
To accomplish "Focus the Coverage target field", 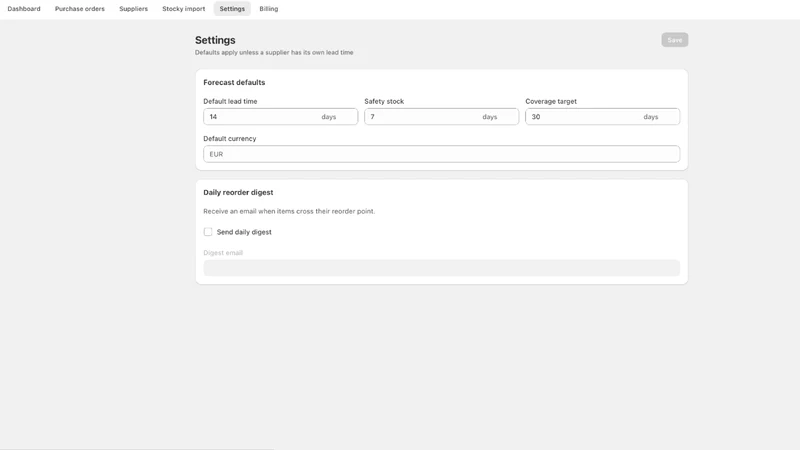I will (602, 117).
